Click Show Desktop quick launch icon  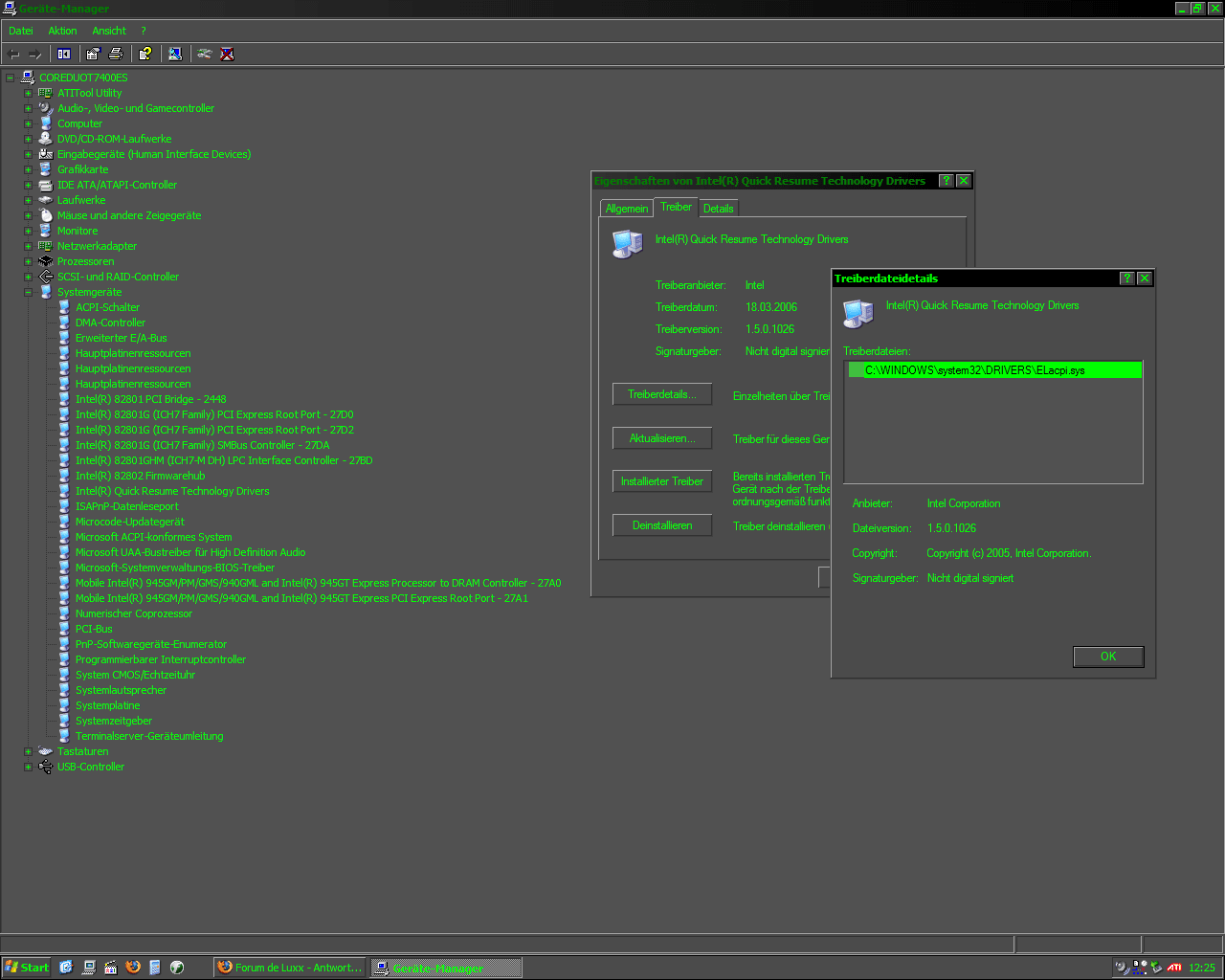click(89, 968)
